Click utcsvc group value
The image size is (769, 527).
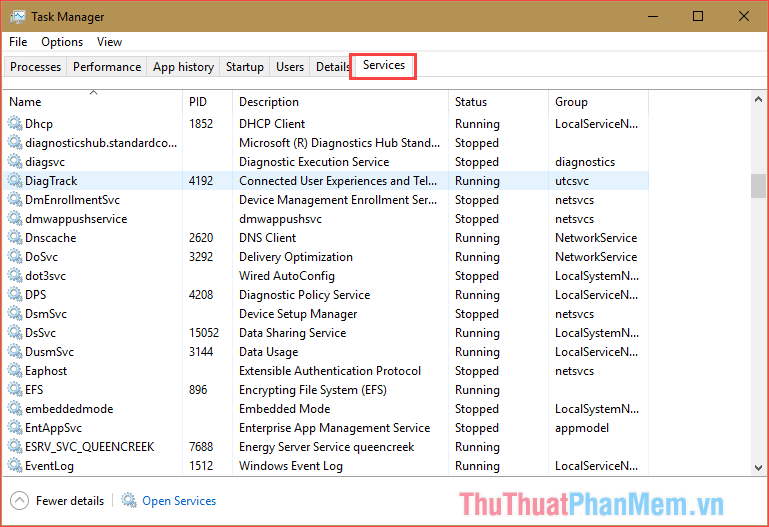(x=572, y=181)
